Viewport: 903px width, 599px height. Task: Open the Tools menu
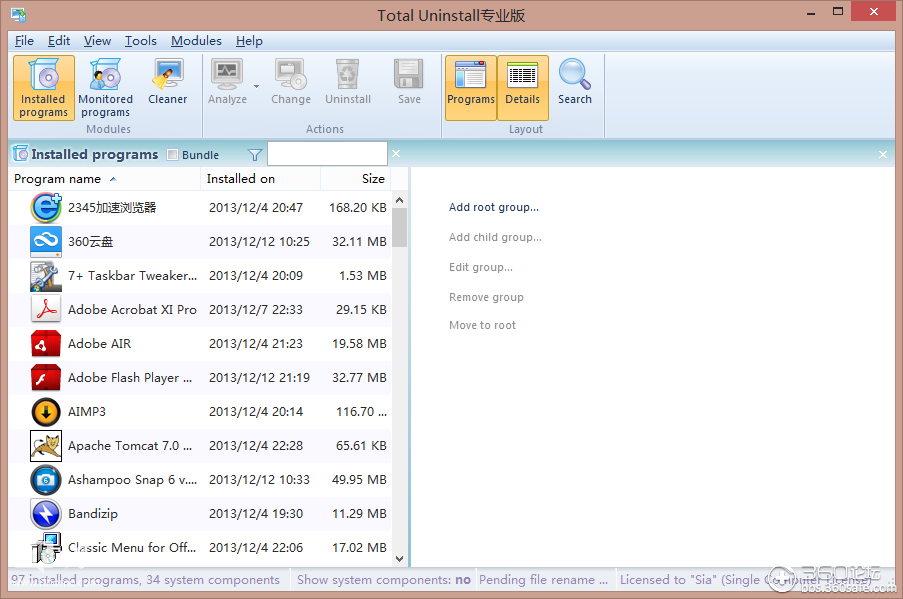point(141,41)
